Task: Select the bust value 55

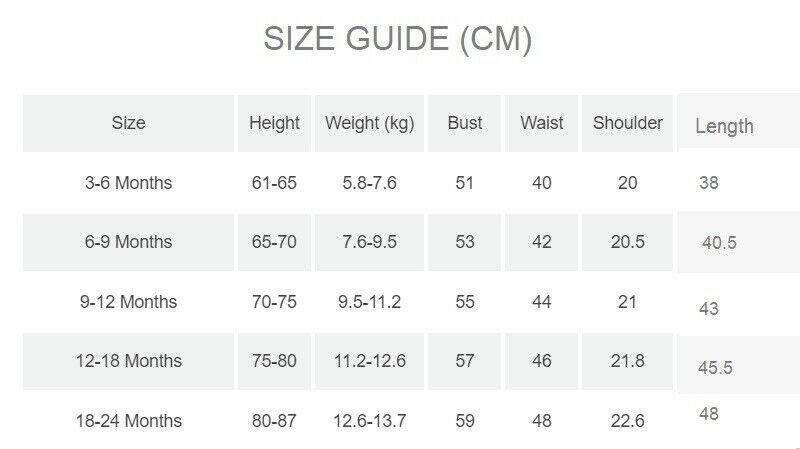Action: [465, 302]
